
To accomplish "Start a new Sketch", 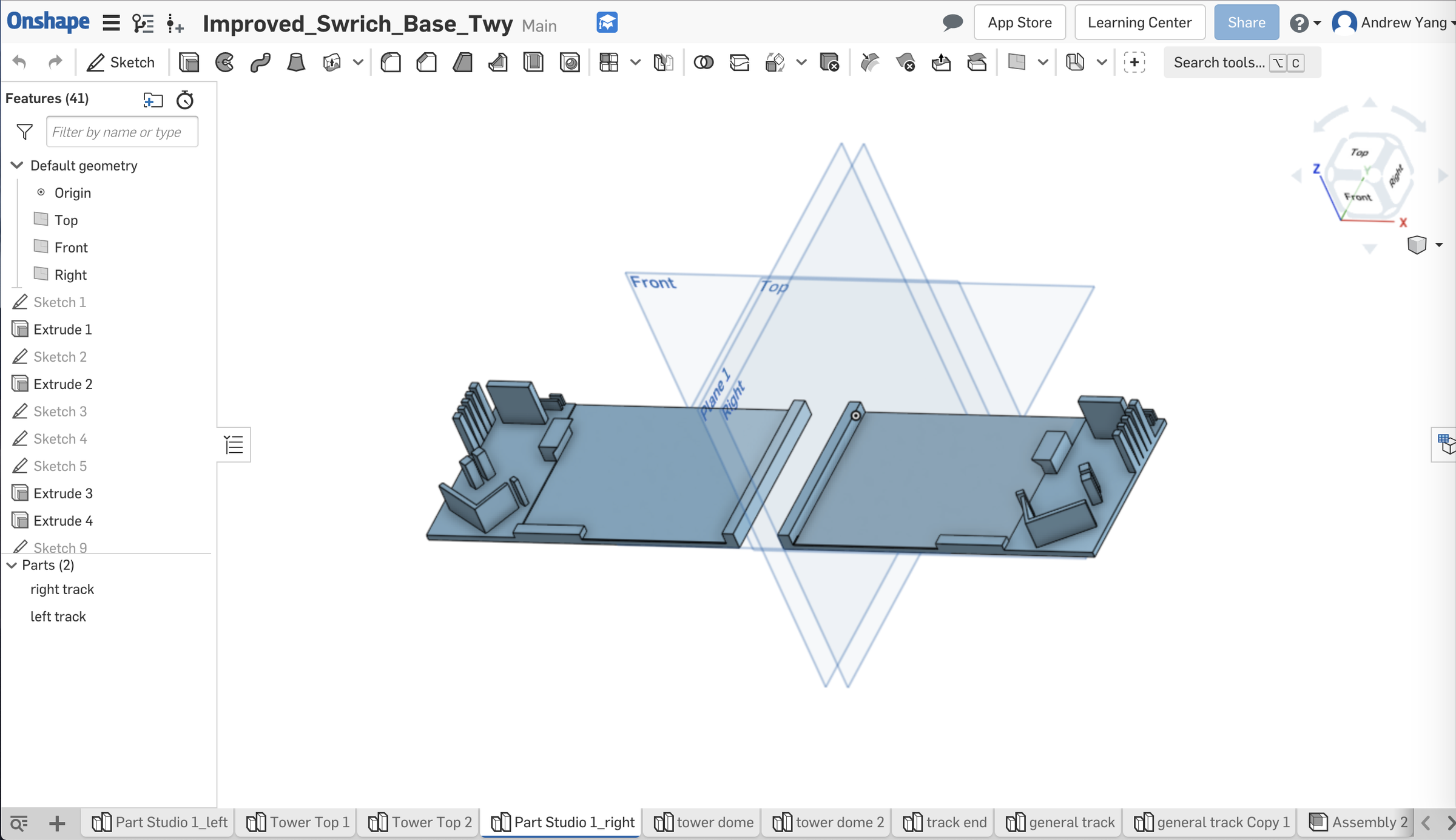I will coord(121,62).
